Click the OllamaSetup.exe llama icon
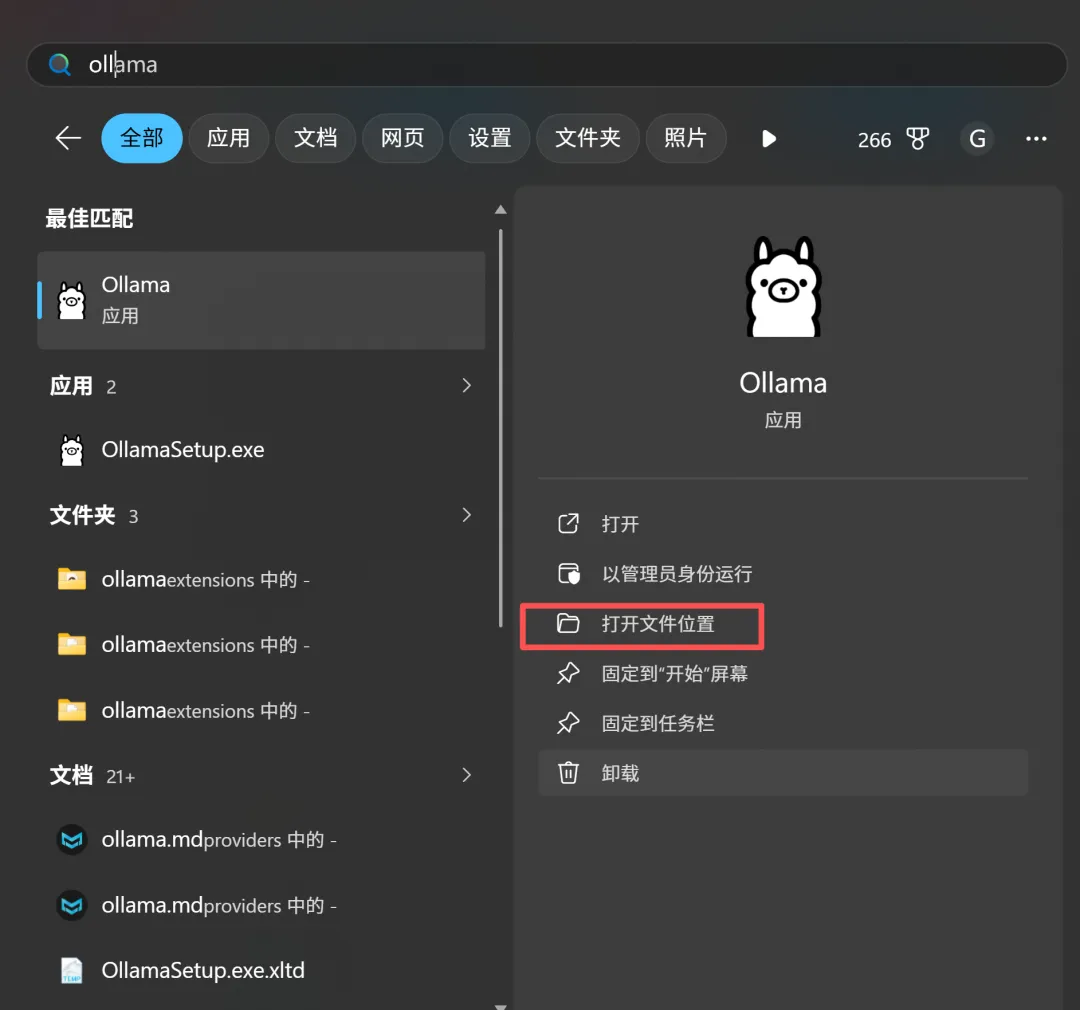This screenshot has height=1010, width=1080. [72, 451]
